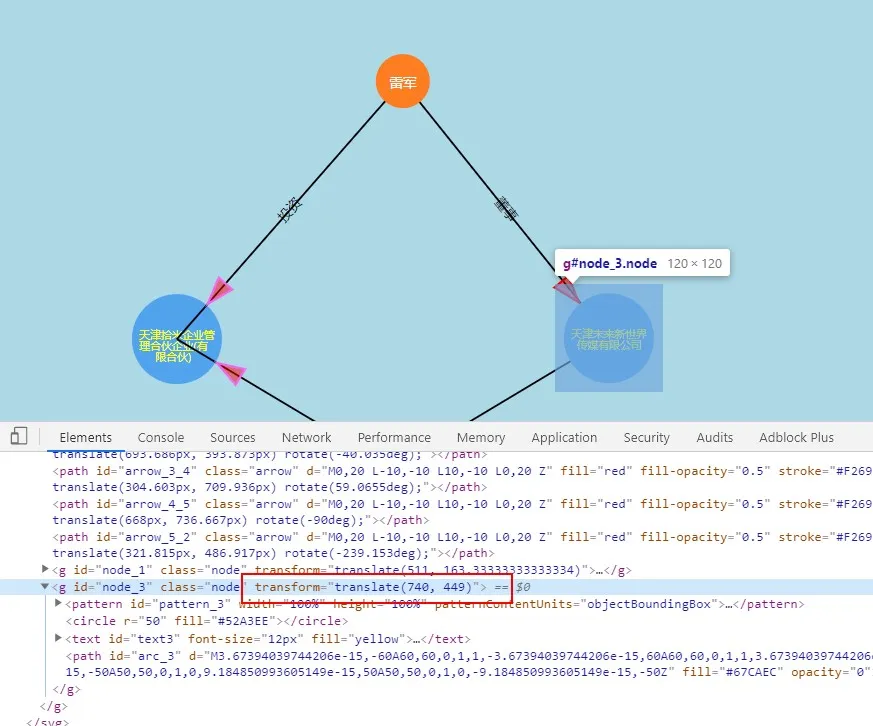Viewport: 873px width, 726px height.
Task: Click the highlighted 天津未来新世界传媒有限公司 node
Action: [609, 339]
